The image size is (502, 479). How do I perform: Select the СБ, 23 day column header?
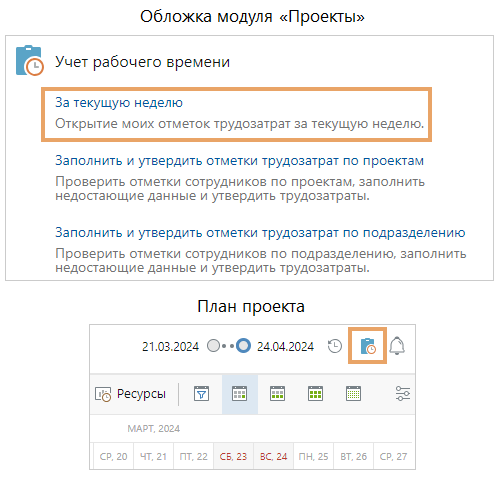pos(233,456)
